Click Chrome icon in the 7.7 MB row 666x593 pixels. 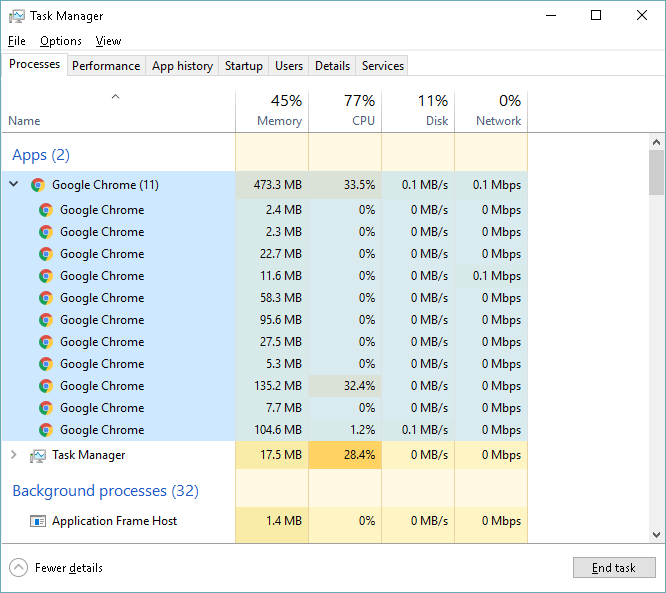(46, 408)
